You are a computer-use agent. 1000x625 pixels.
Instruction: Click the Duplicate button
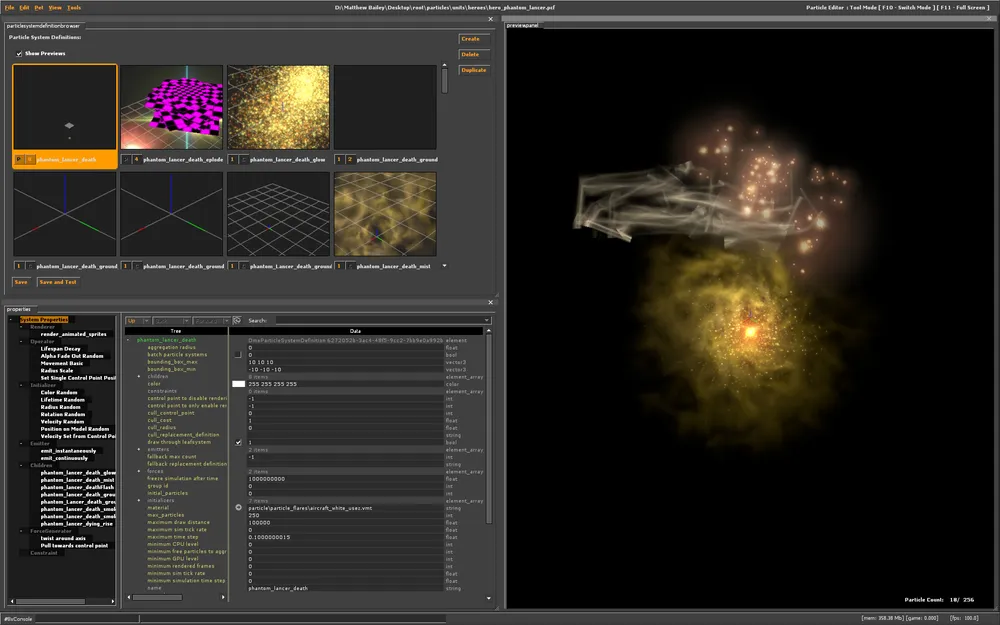tap(473, 70)
